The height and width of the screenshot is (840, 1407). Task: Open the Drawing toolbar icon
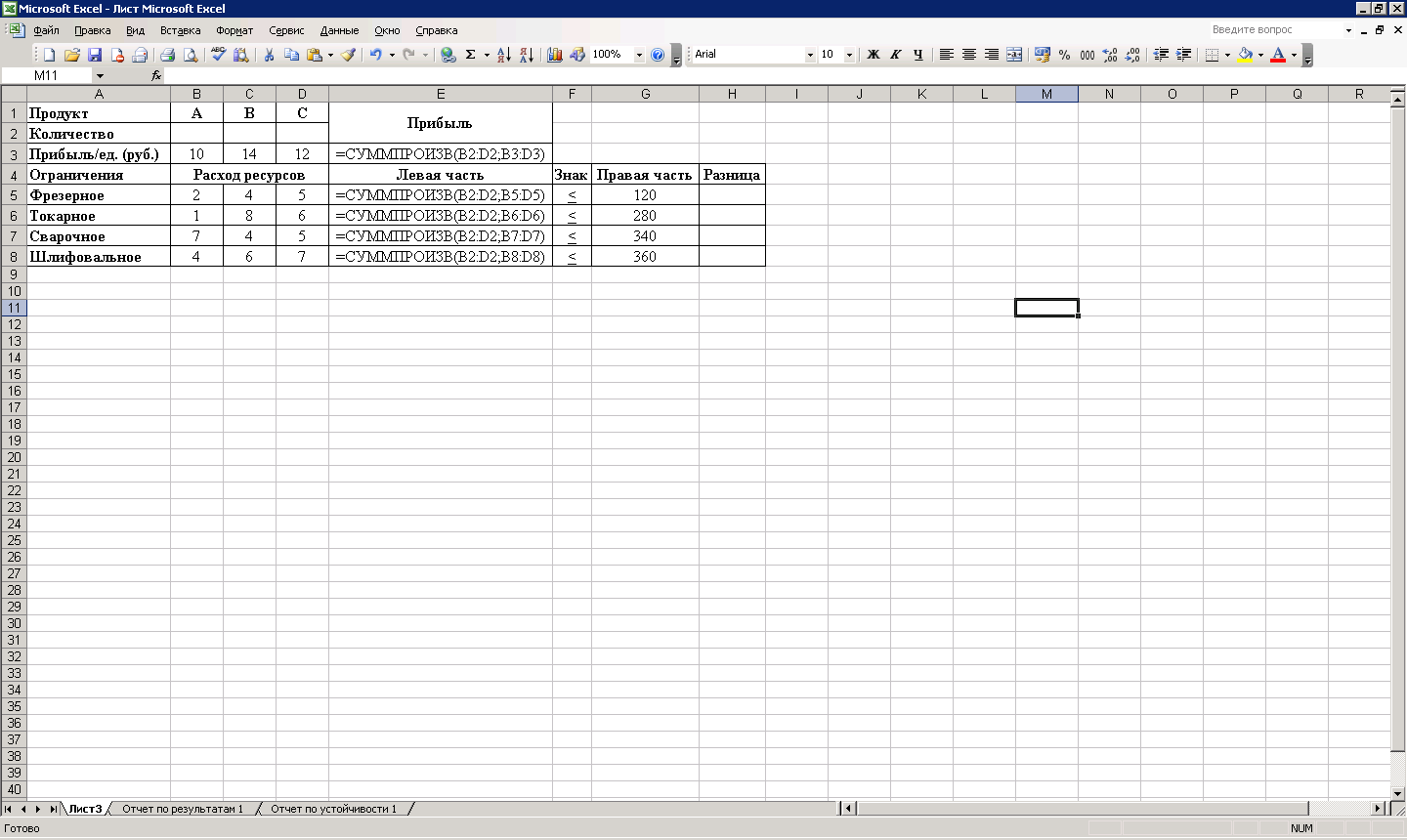[577, 55]
